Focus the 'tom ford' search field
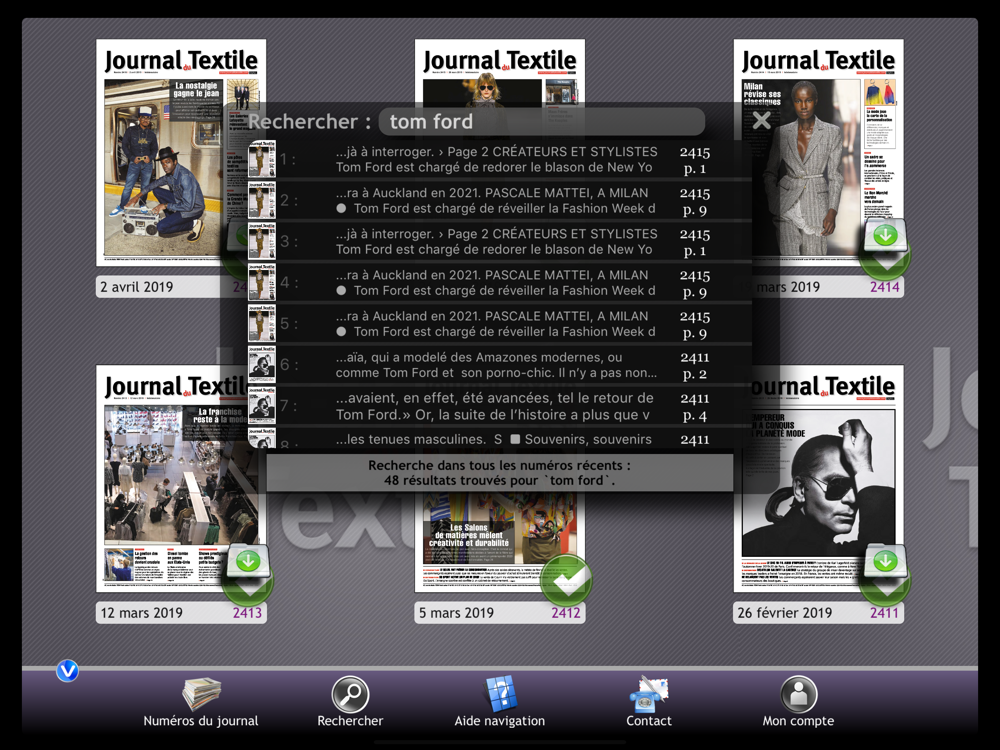The height and width of the screenshot is (750, 1000). pyautogui.click(x=541, y=121)
